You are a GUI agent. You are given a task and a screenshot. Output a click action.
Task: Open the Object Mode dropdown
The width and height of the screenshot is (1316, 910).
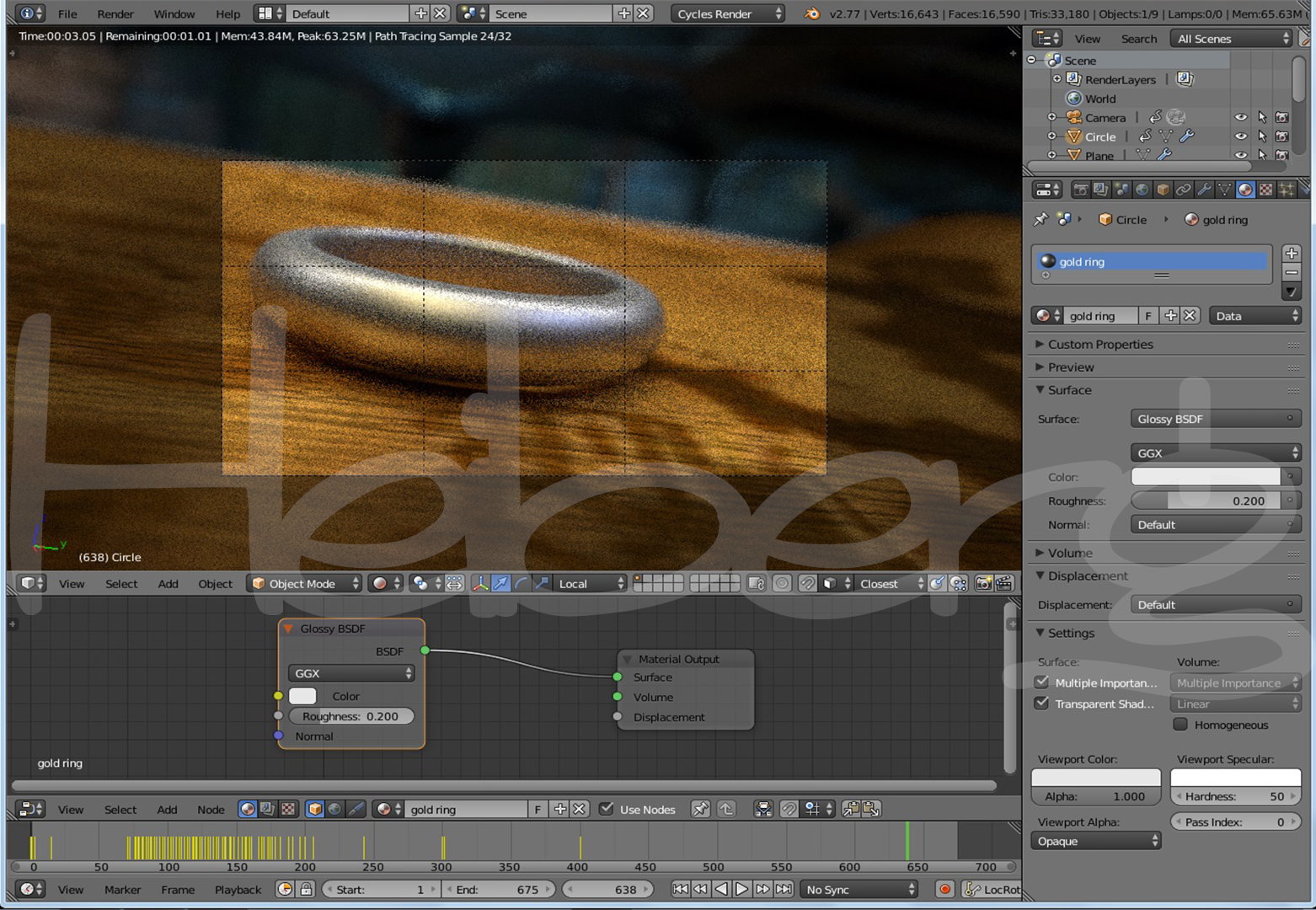304,583
